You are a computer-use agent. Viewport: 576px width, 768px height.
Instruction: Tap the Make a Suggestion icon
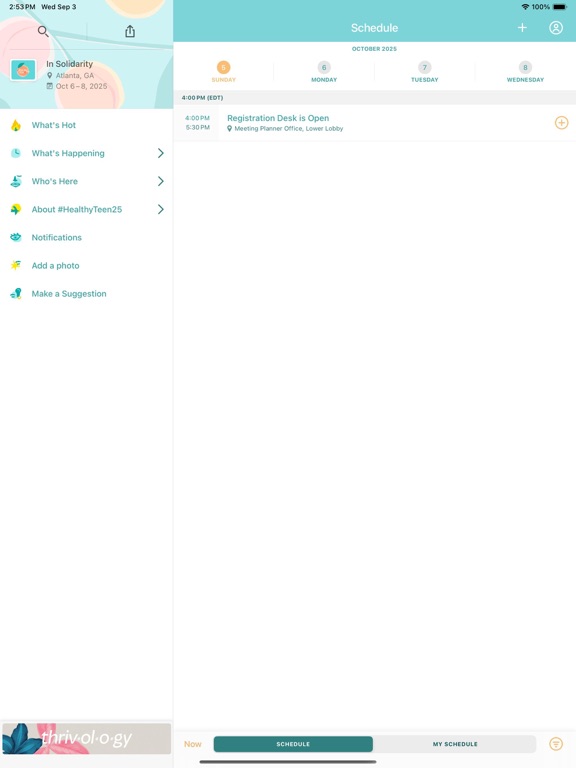coord(16,293)
